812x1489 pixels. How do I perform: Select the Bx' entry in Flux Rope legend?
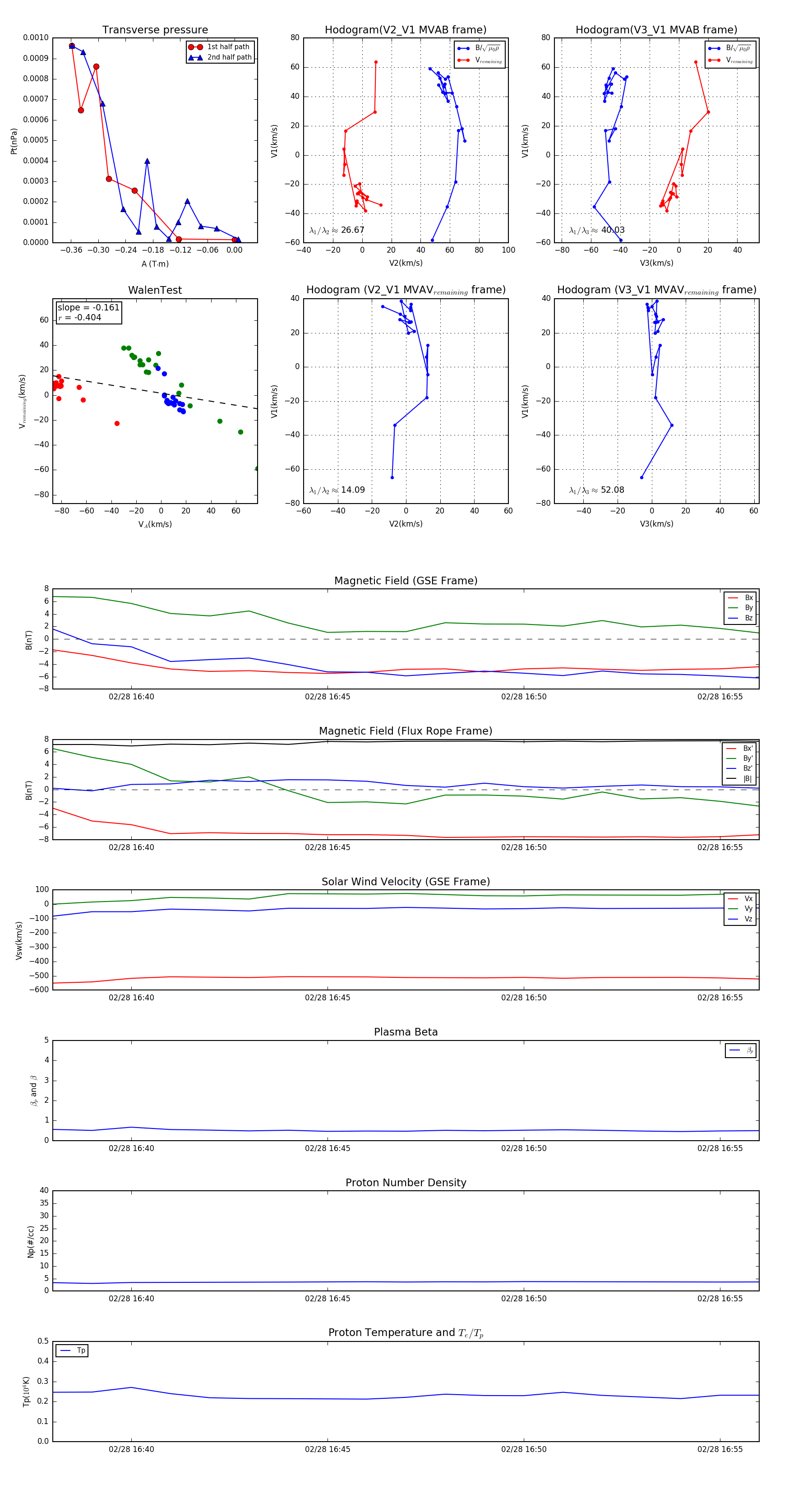[x=740, y=748]
